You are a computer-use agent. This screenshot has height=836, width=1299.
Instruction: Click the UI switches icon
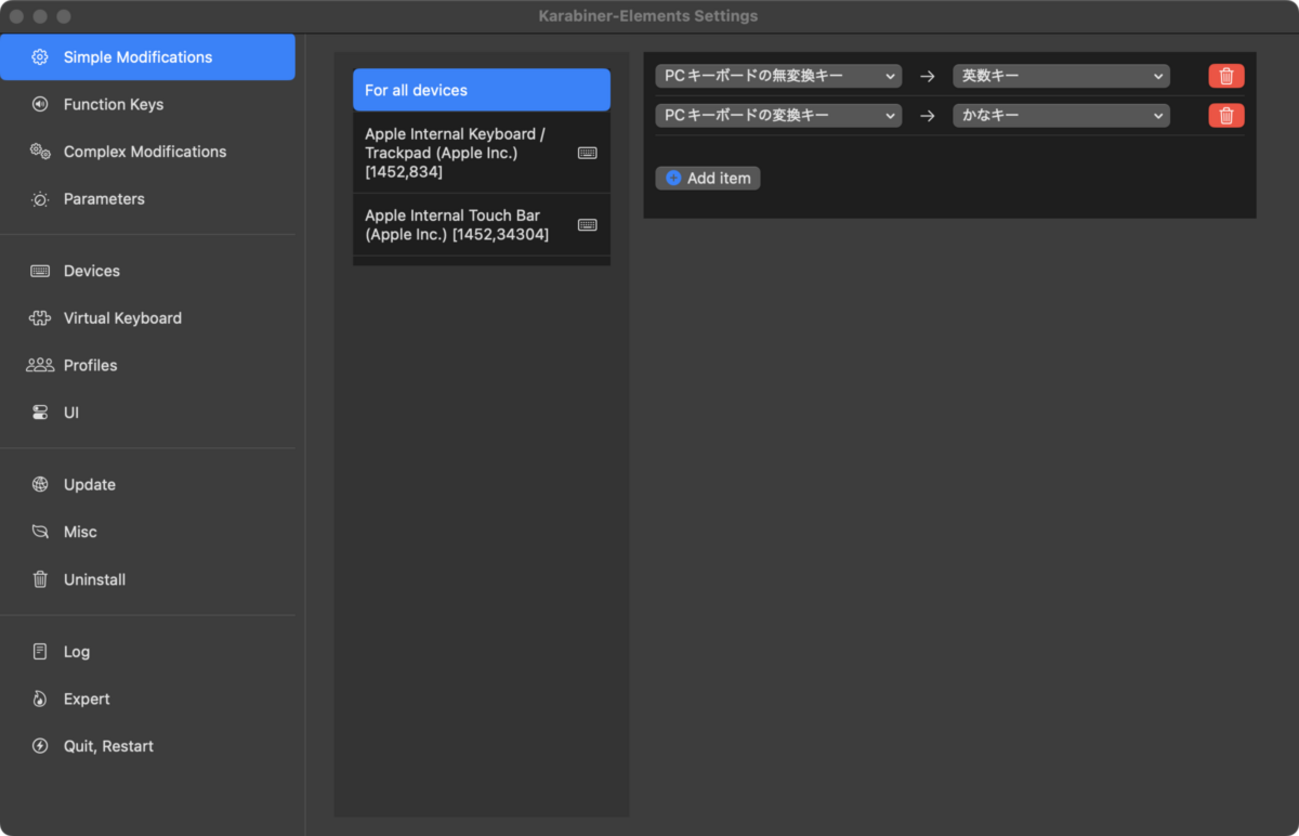(40, 412)
